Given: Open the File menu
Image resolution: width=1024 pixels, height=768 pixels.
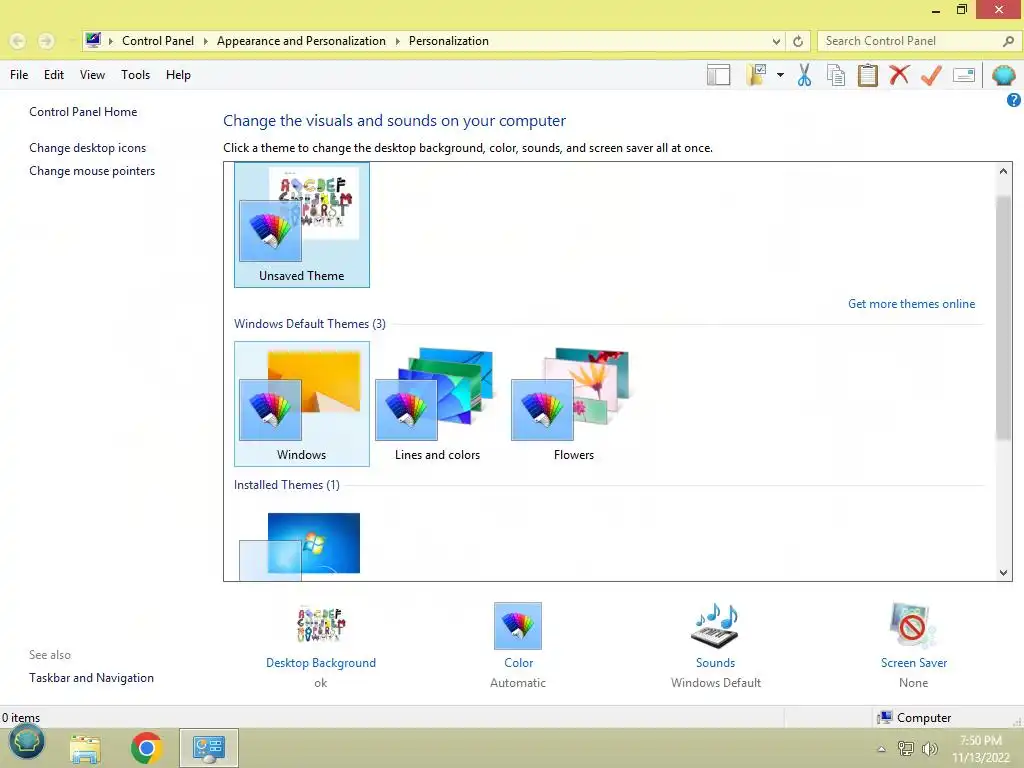Looking at the screenshot, I should (19, 75).
